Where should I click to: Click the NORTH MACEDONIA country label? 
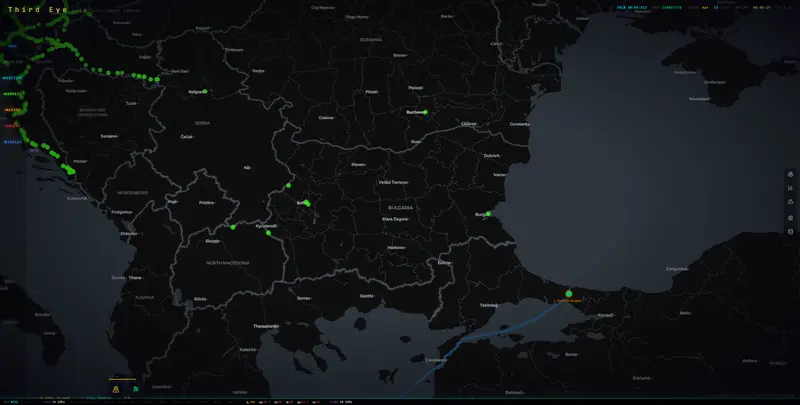pyautogui.click(x=228, y=263)
